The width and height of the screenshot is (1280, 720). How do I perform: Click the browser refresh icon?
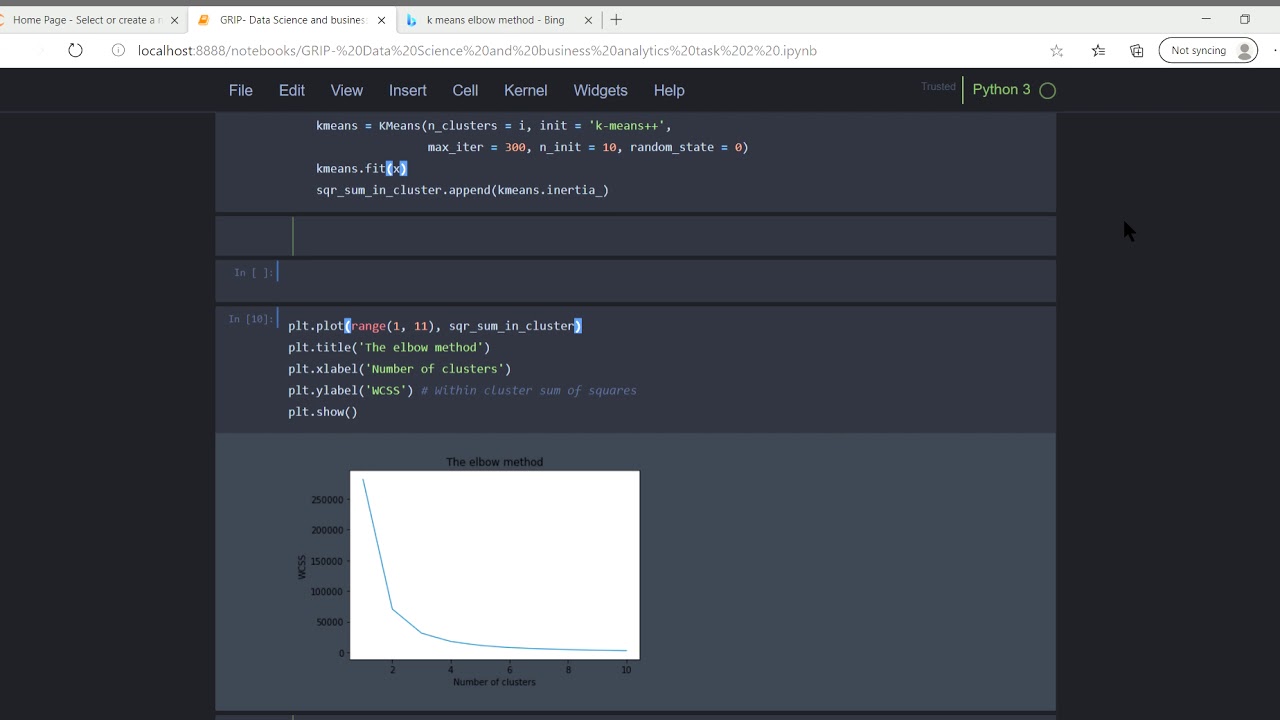coord(75,50)
